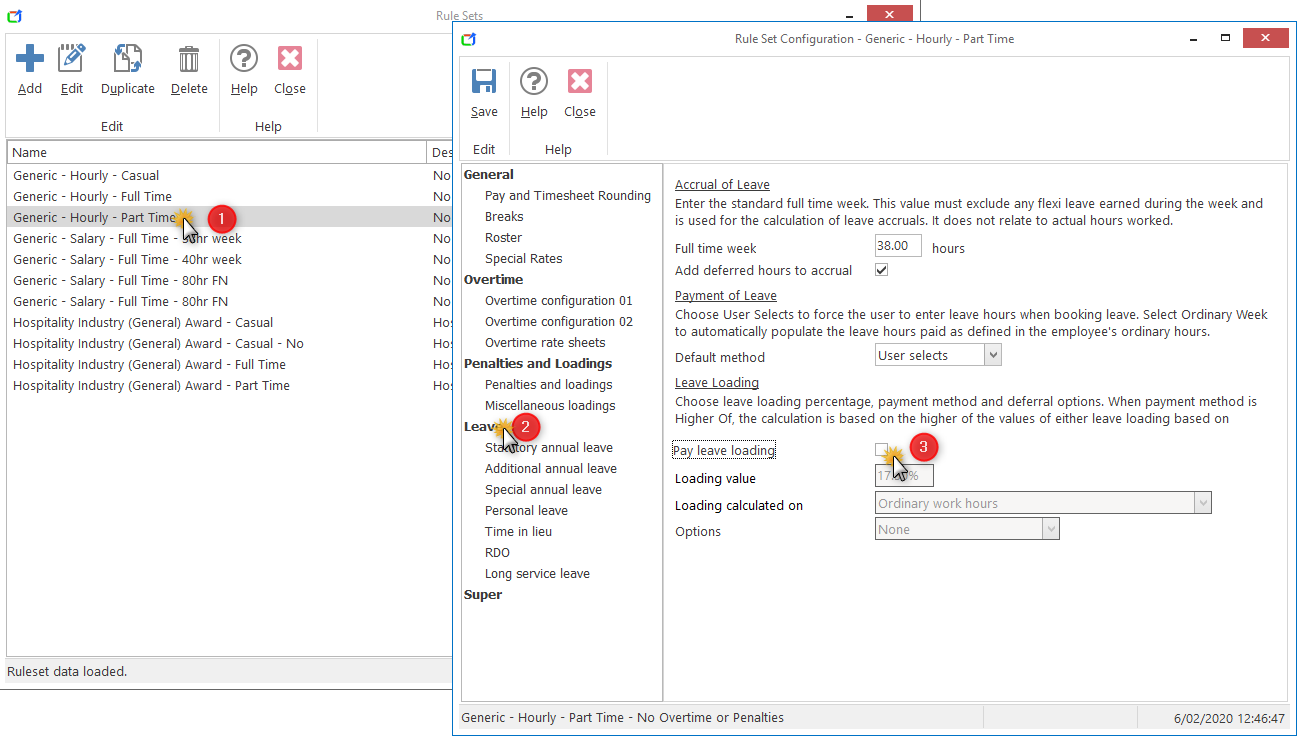Click the Payment of Leave heading
The height and width of the screenshot is (736, 1297).
click(x=726, y=295)
